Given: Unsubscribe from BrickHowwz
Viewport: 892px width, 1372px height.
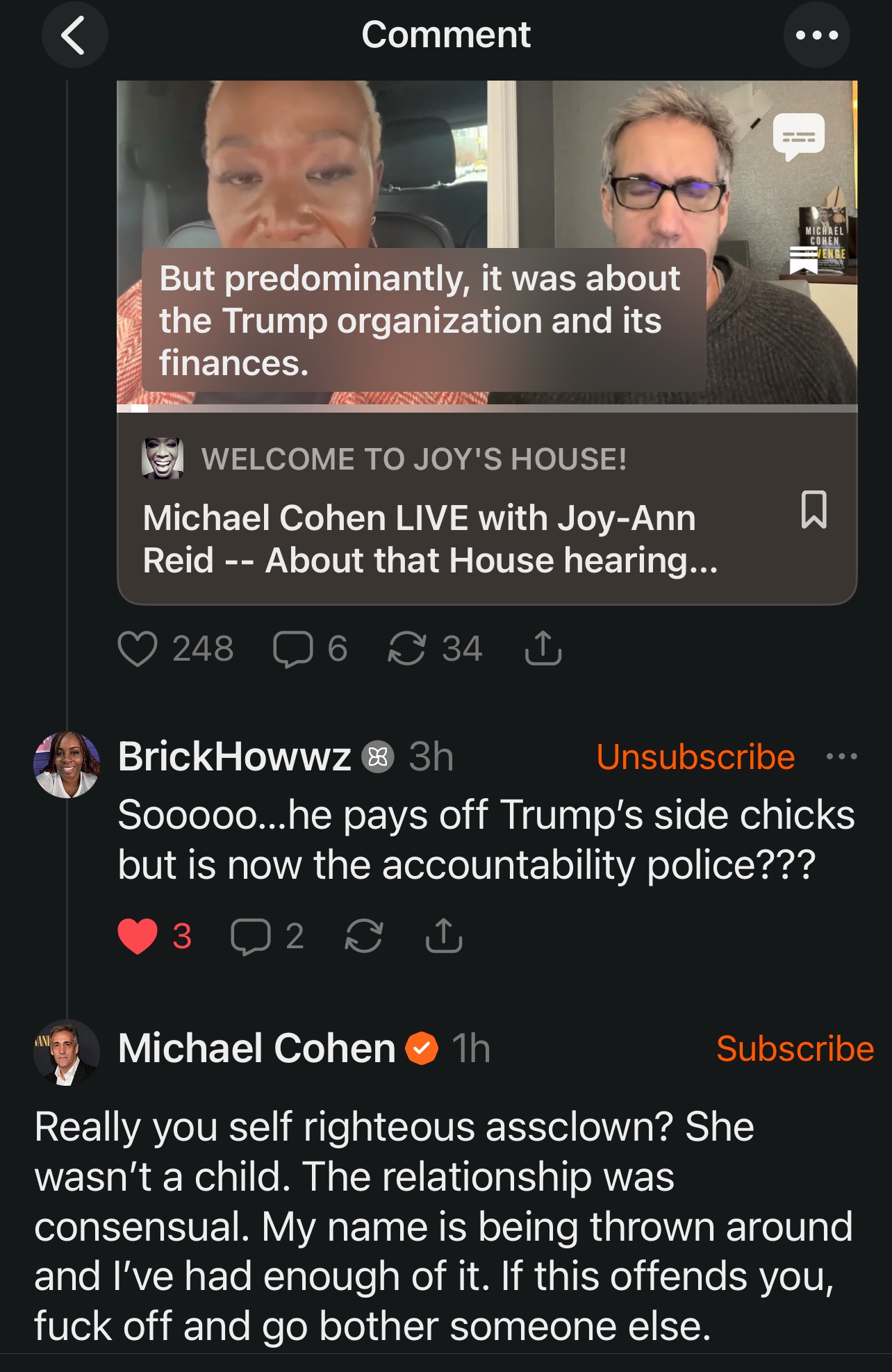Looking at the screenshot, I should 695,757.
